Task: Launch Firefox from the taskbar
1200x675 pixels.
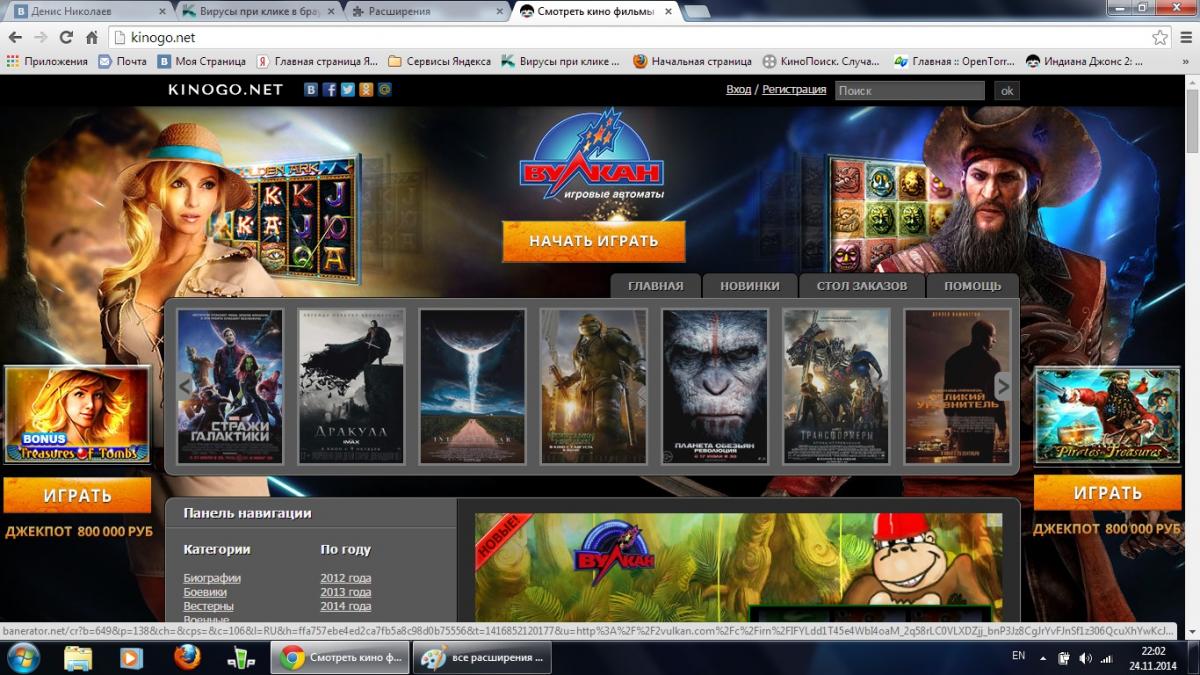Action: coord(186,657)
